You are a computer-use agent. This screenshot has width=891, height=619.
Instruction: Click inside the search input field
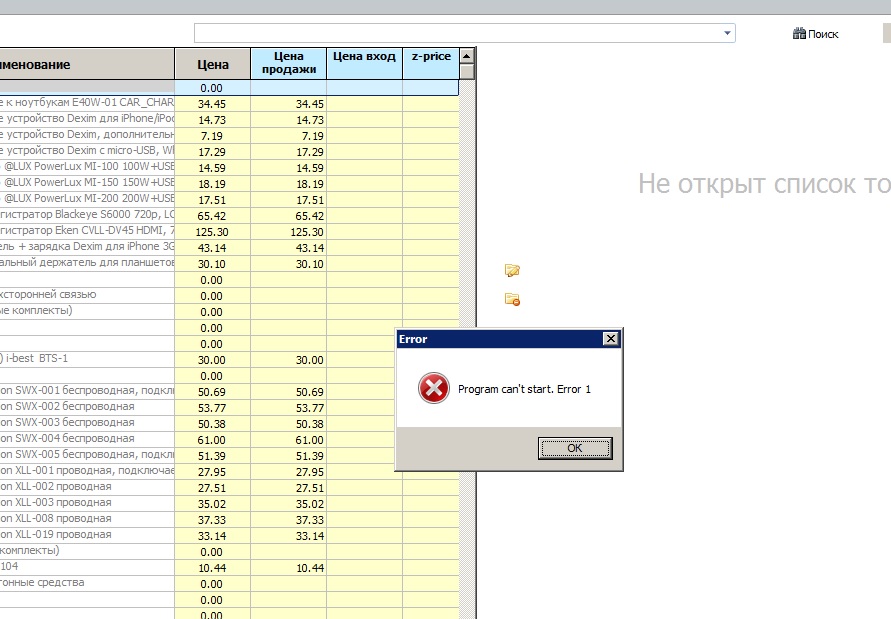click(x=457, y=33)
